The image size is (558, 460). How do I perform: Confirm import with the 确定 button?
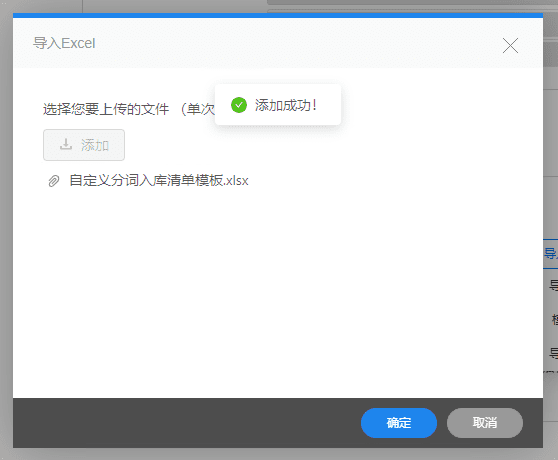(x=399, y=423)
